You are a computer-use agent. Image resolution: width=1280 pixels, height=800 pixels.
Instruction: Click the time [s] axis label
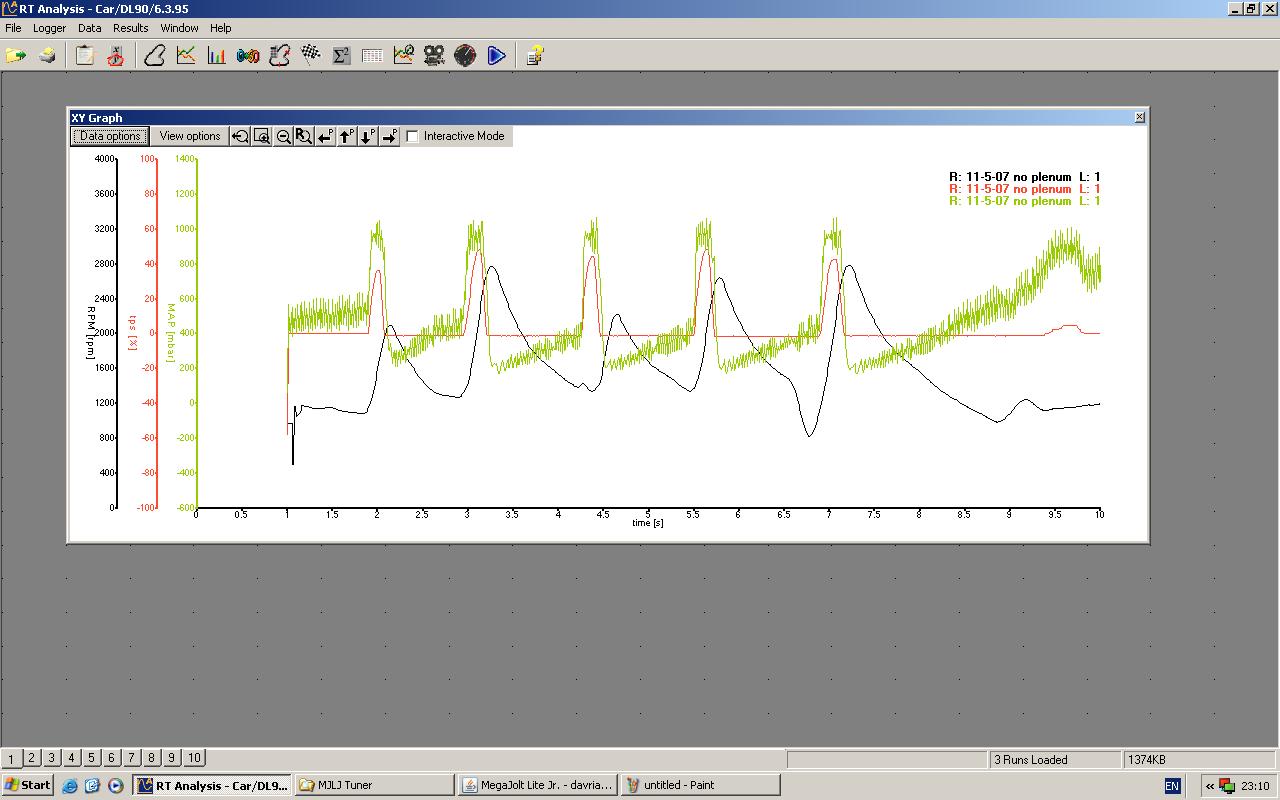(648, 523)
